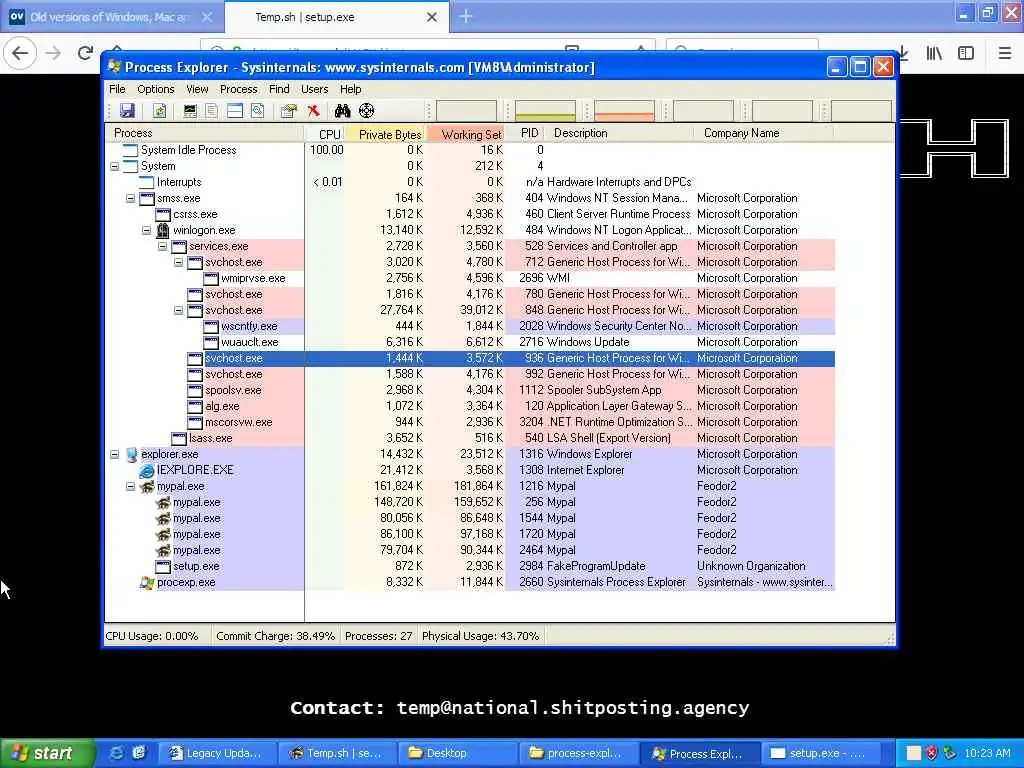Click the Mypal icon of PID 1216 row
This screenshot has height=768, width=1024.
click(x=147, y=487)
